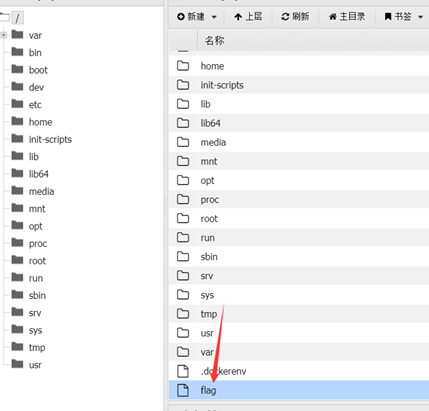The image size is (429, 411).
Task: Click the etc folder icon in the tree
Action: coord(17,104)
